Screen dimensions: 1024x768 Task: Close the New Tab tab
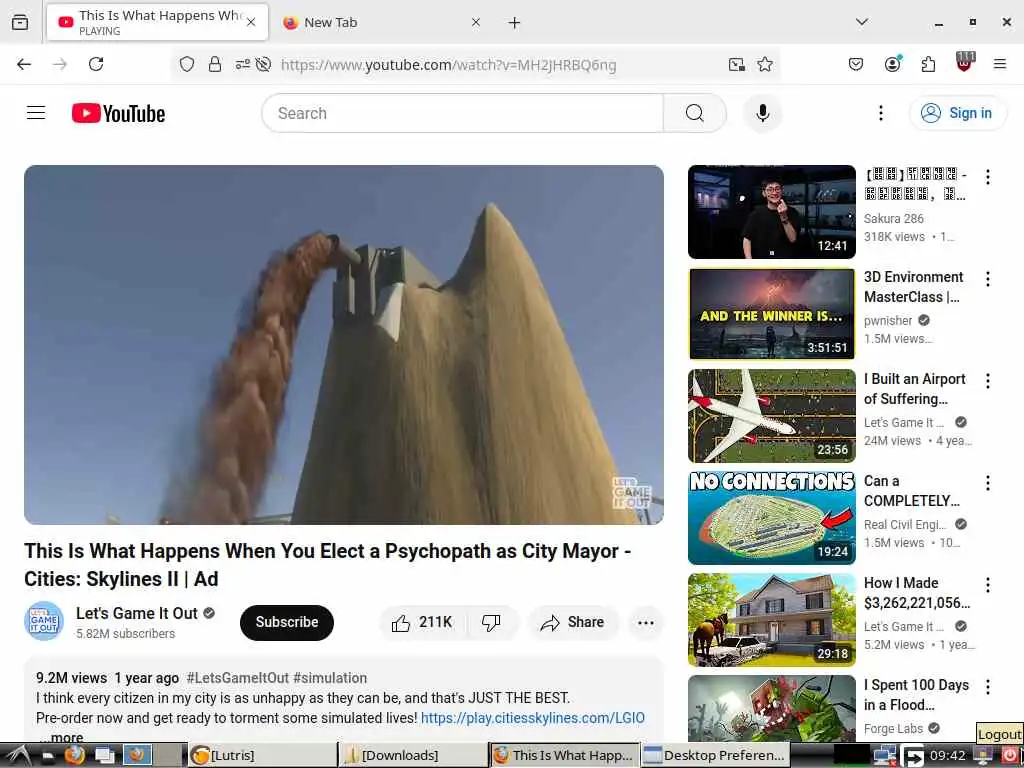click(x=475, y=22)
